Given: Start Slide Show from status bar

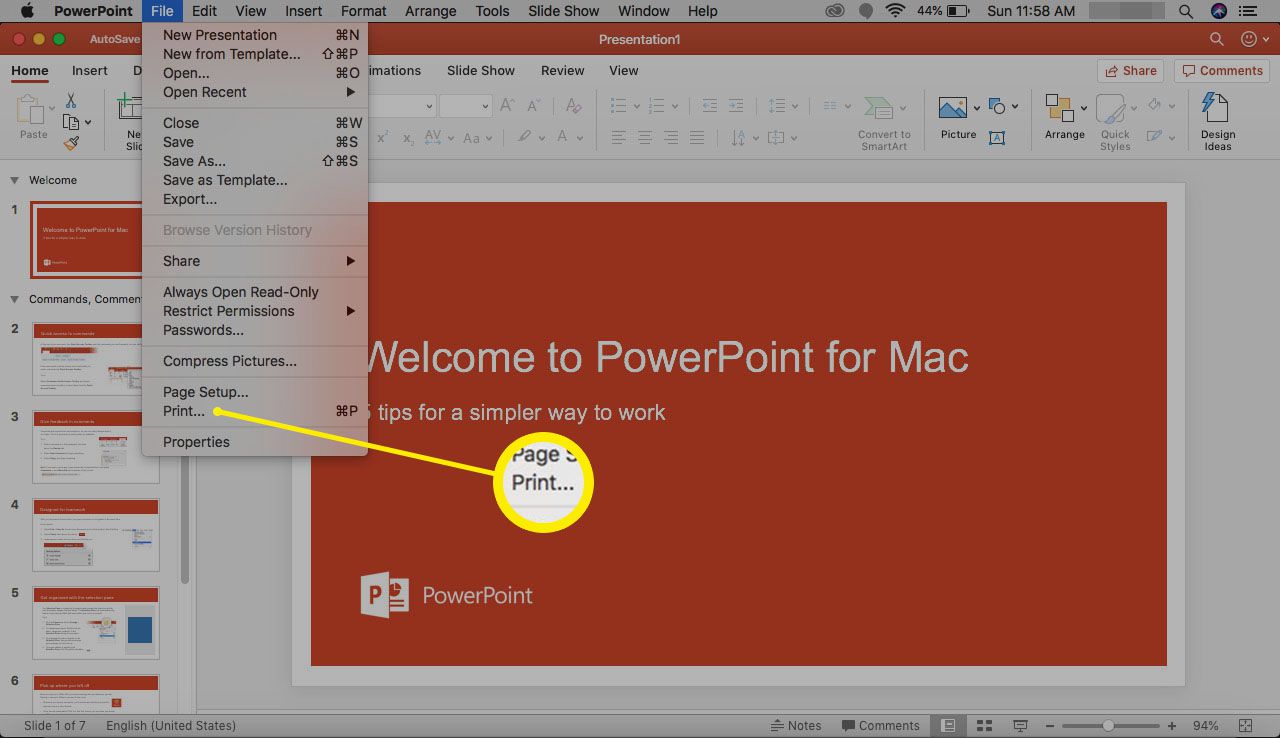Looking at the screenshot, I should click(x=1021, y=725).
